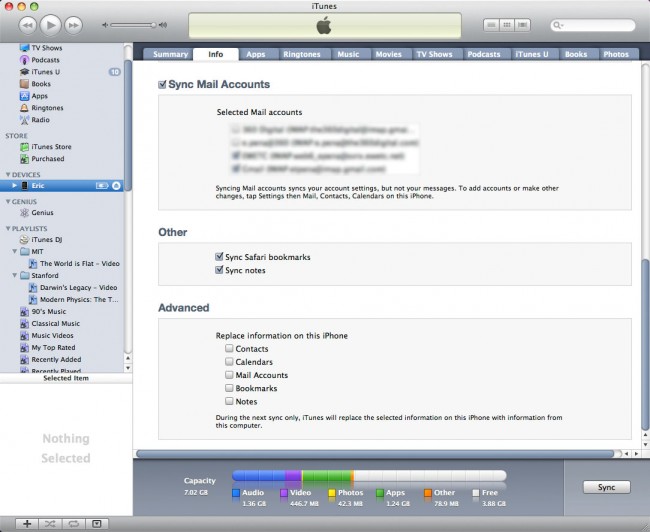Toggle shuffle button
This screenshot has width=650, height=532.
[x=50, y=524]
